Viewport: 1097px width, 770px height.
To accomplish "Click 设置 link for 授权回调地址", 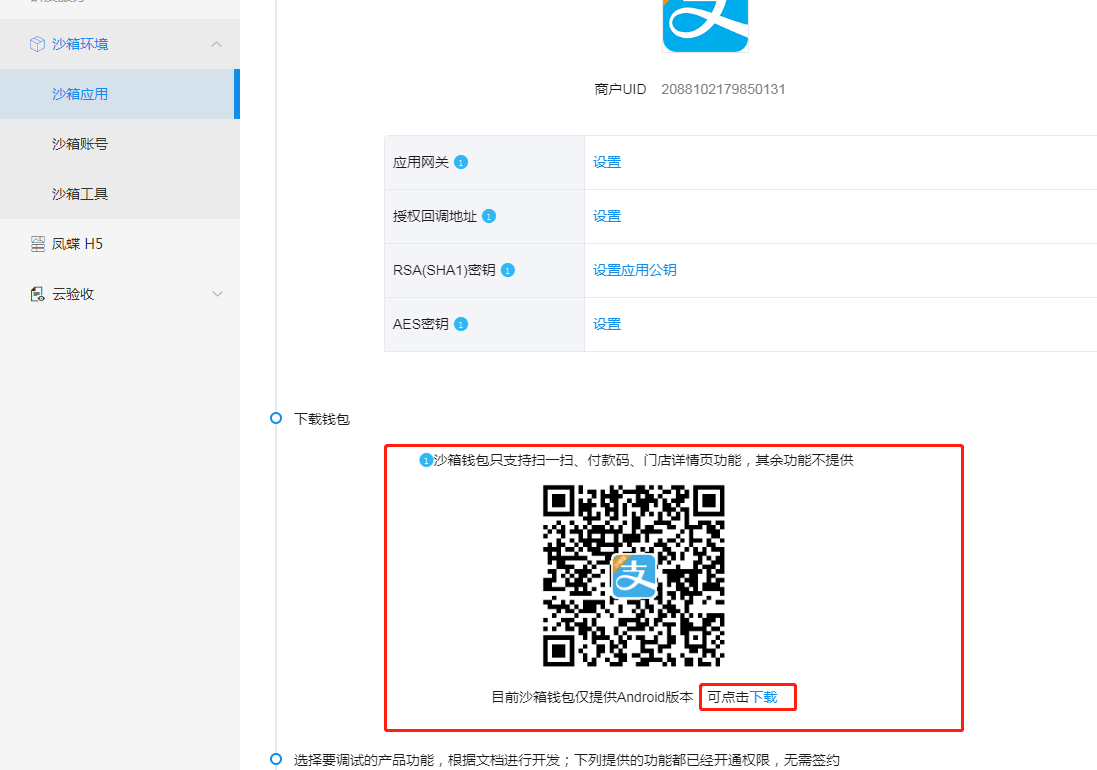I will pos(607,216).
